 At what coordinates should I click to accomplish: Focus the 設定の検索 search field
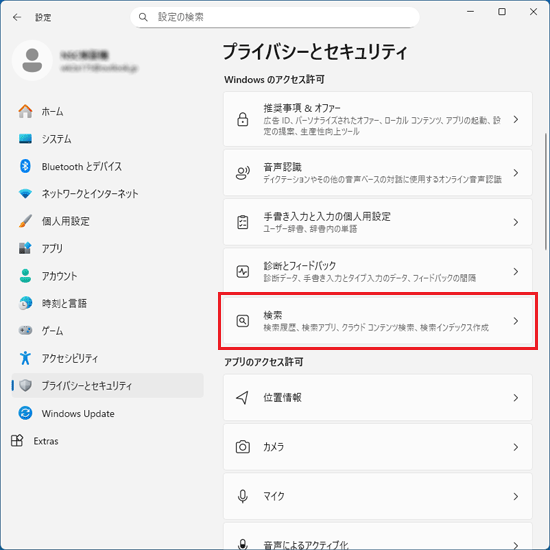tap(275, 17)
